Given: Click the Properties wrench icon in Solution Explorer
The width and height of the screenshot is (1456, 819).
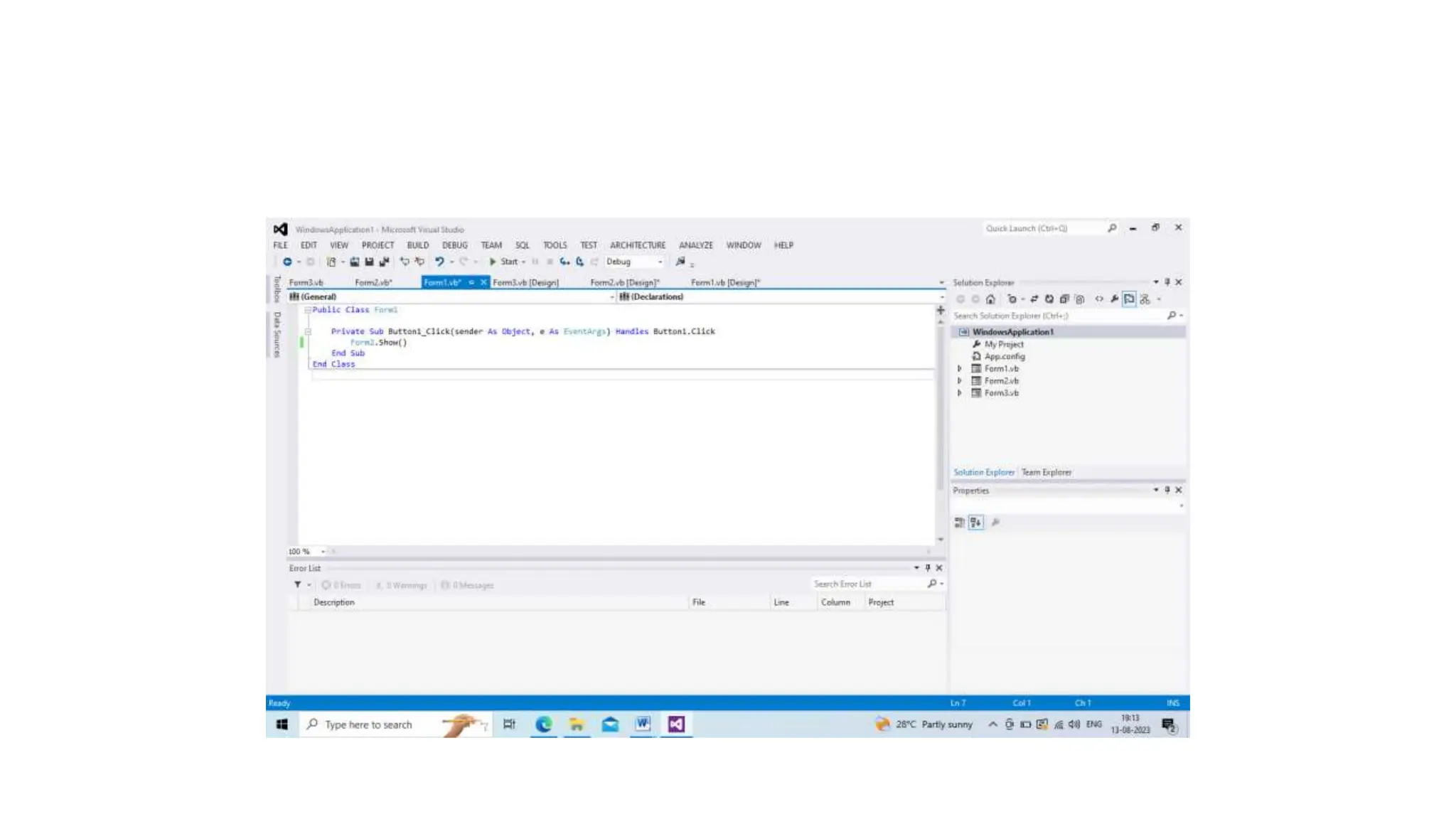Looking at the screenshot, I should pyautogui.click(x=1114, y=299).
